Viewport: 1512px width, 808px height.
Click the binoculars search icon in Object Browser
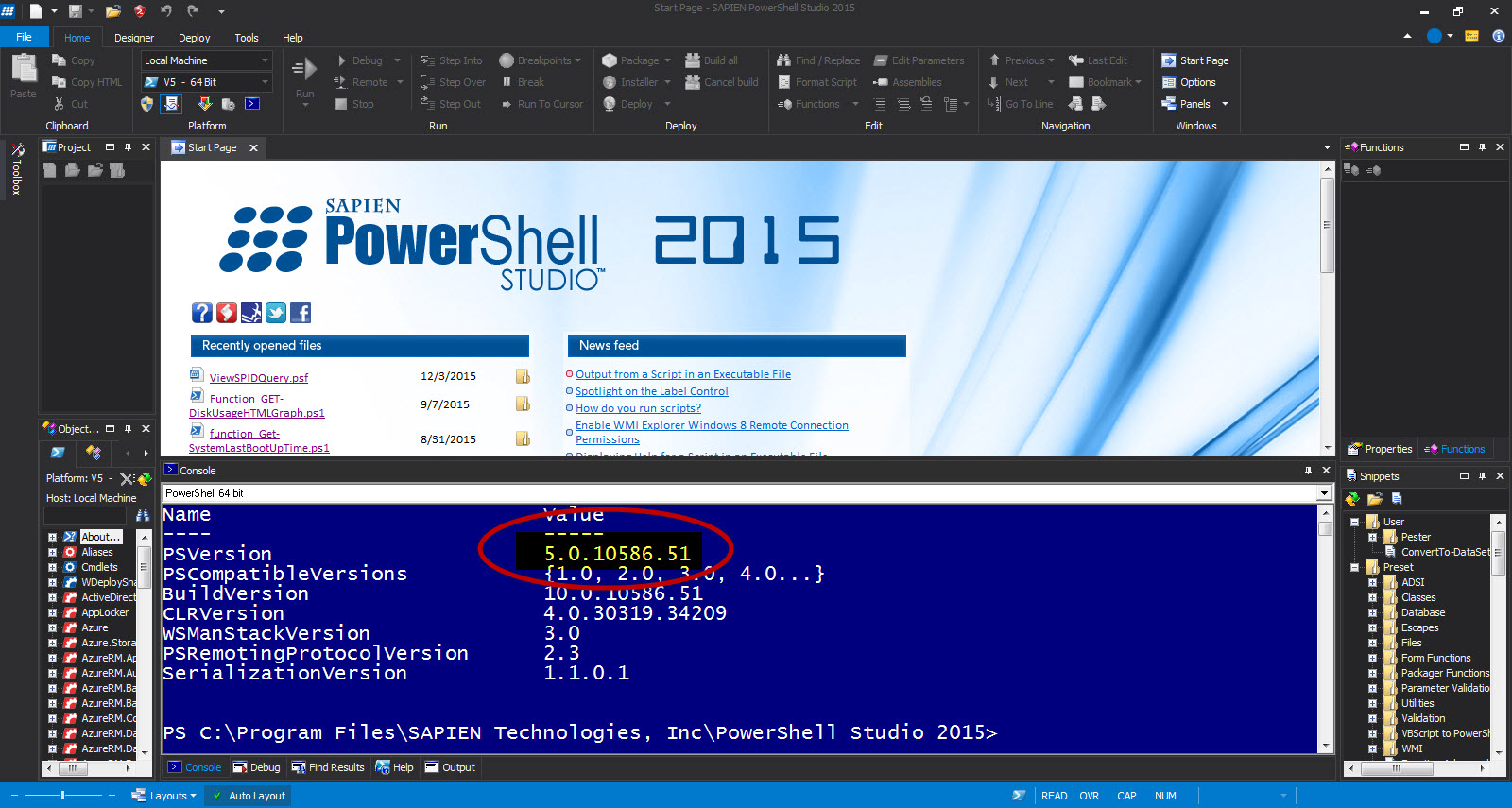pyautogui.click(x=143, y=515)
